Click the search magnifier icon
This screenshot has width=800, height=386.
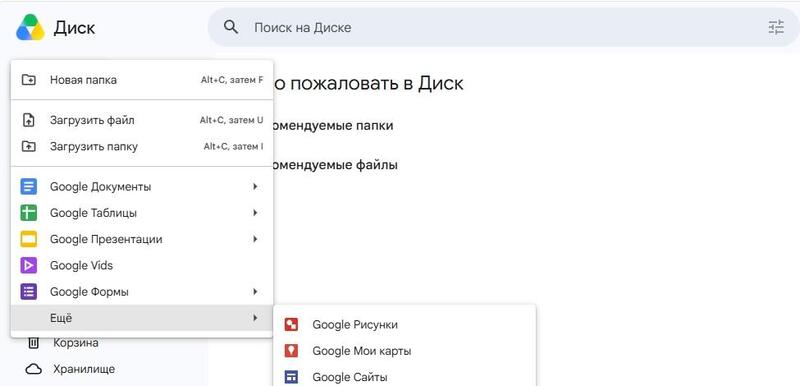231,27
